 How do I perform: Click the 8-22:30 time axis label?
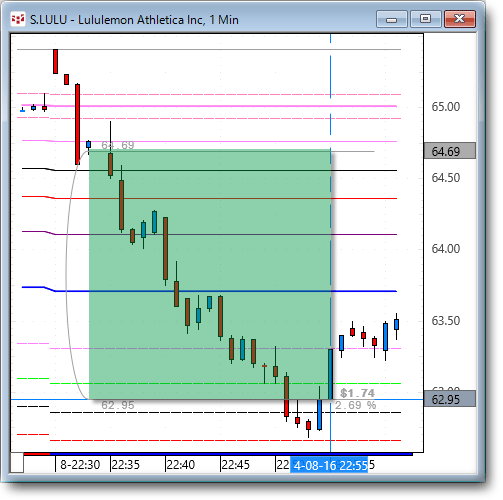80,465
